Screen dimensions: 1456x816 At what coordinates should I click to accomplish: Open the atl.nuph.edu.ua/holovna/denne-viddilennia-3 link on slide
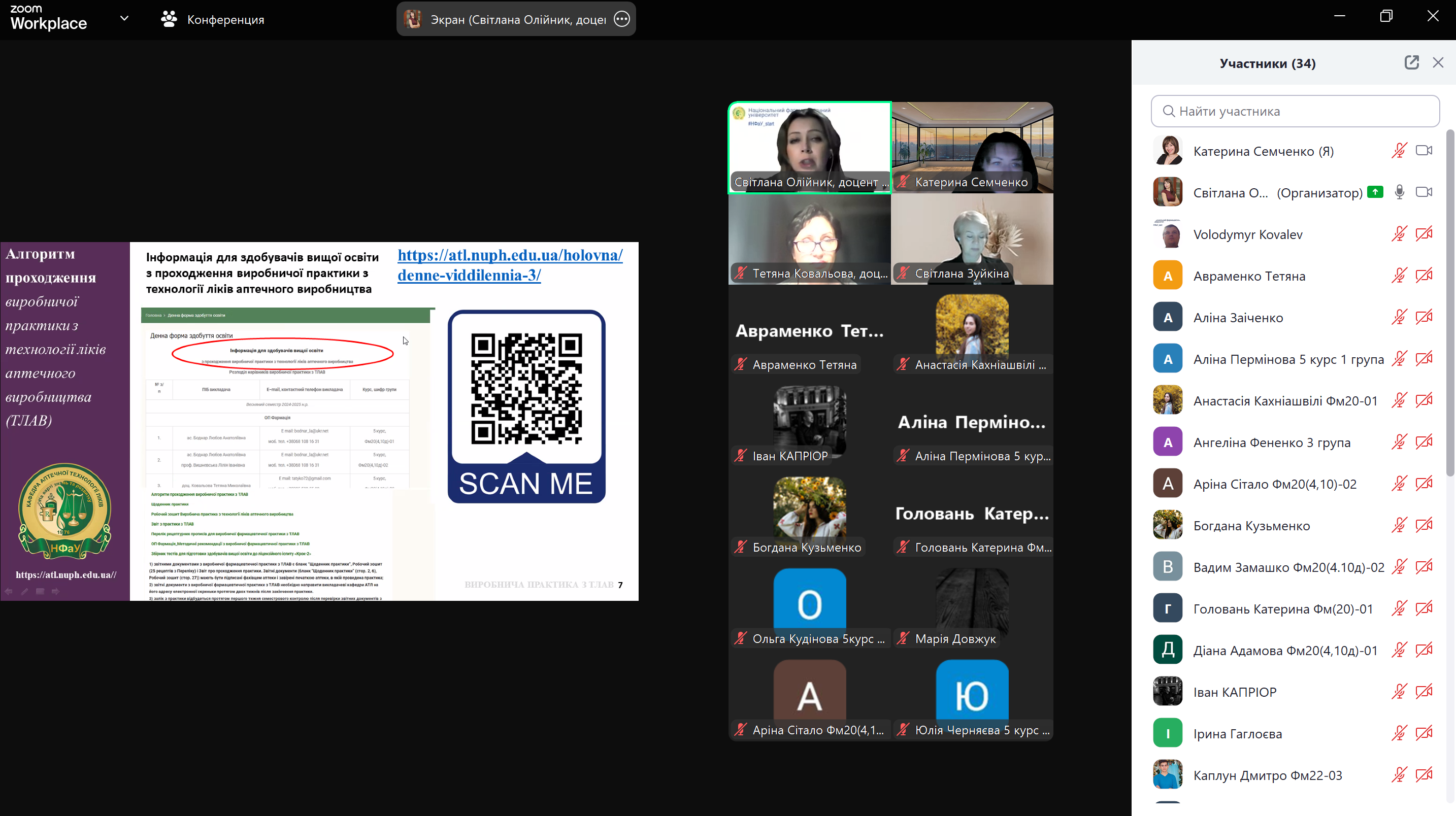click(510, 265)
